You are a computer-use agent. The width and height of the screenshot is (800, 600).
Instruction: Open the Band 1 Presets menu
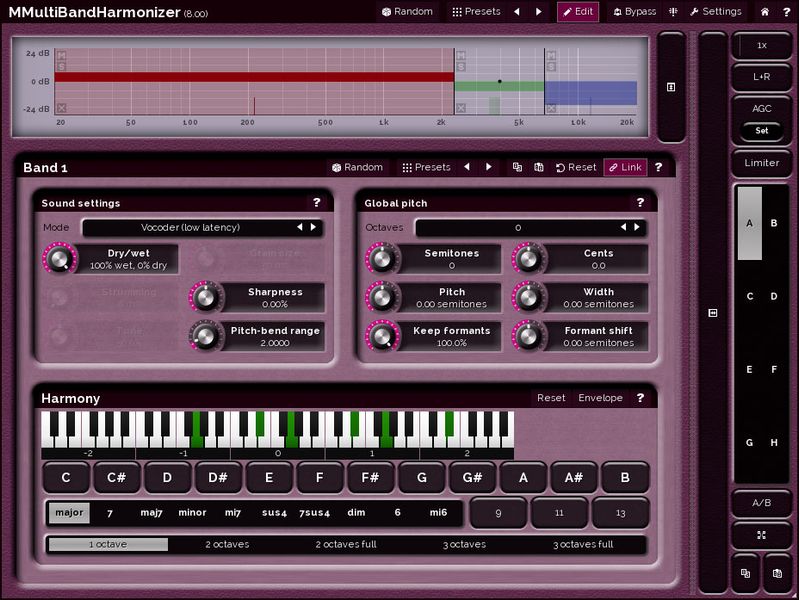click(427, 167)
